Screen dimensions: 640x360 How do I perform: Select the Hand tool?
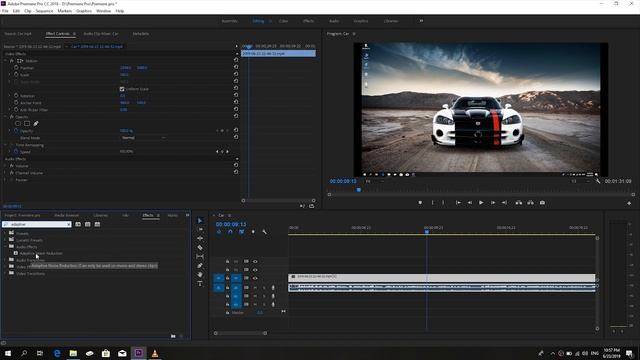click(200, 275)
